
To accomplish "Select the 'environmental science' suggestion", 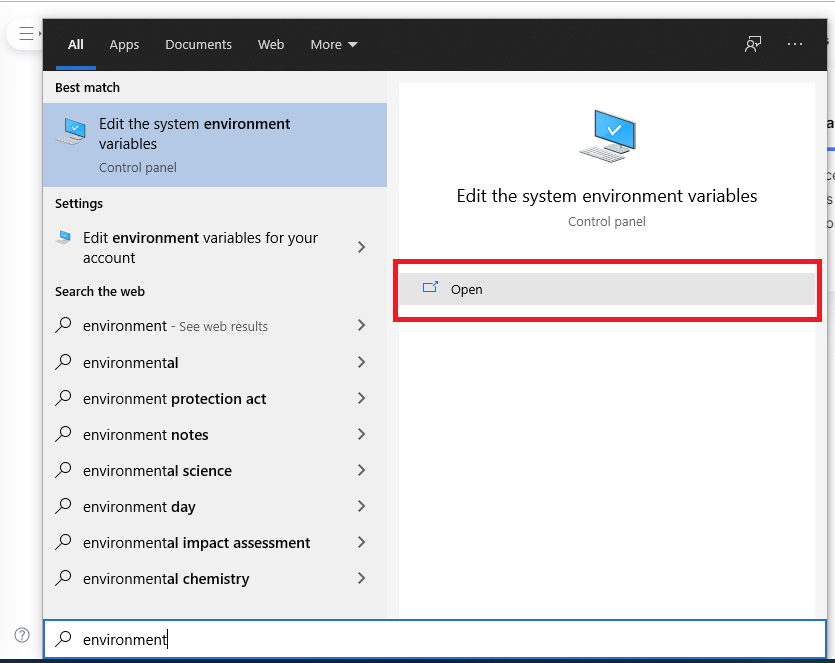I will [x=215, y=470].
